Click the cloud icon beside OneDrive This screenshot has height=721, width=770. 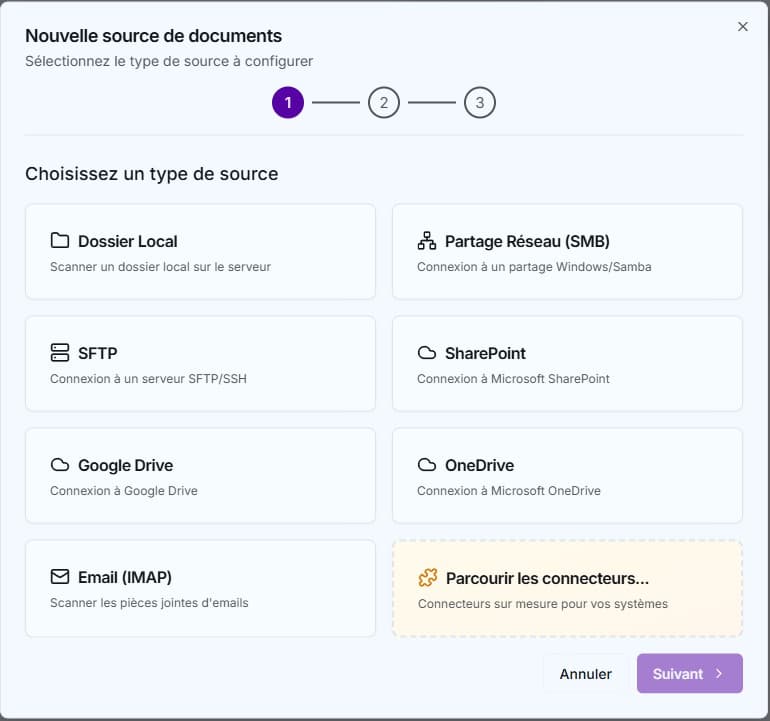[x=427, y=465]
